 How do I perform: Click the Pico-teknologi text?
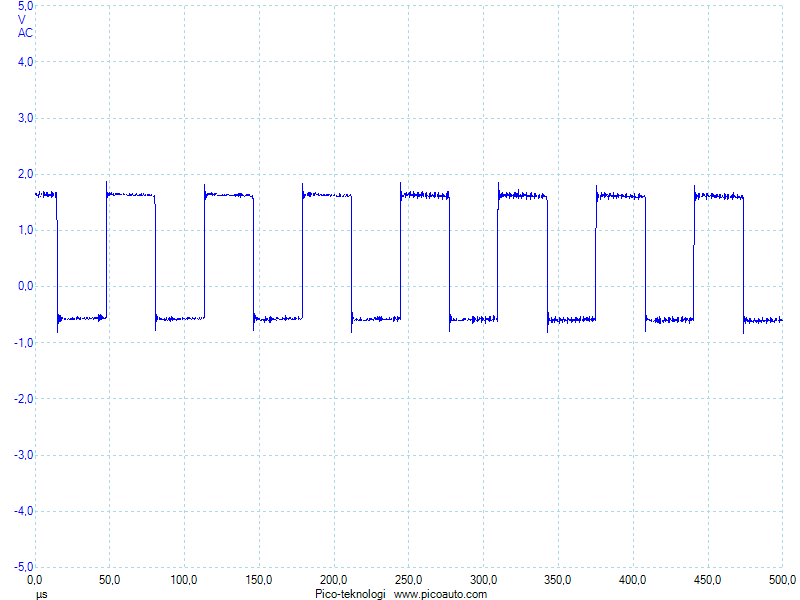coord(350,594)
